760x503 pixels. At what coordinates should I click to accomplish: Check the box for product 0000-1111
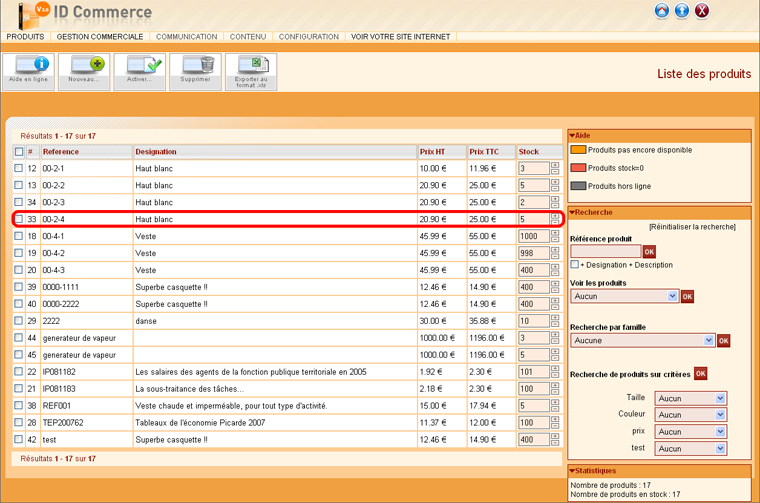(18, 287)
